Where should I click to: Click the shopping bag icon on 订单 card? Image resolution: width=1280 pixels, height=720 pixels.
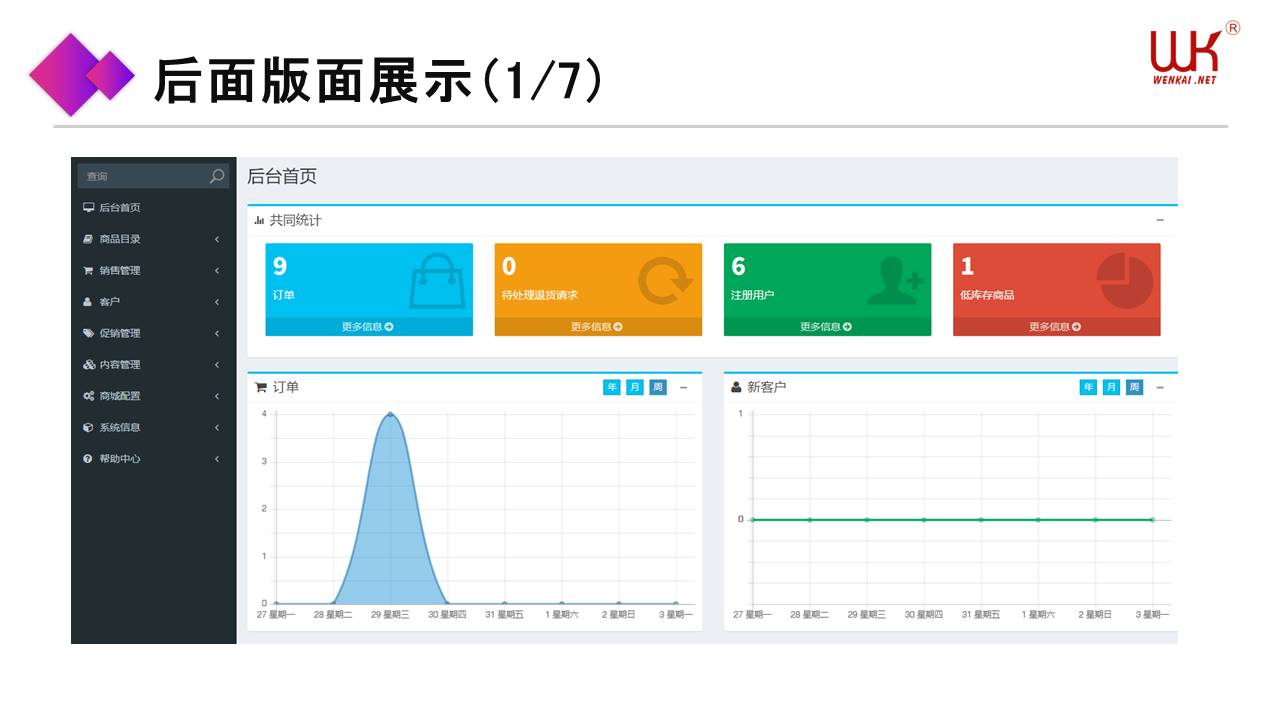(x=437, y=281)
